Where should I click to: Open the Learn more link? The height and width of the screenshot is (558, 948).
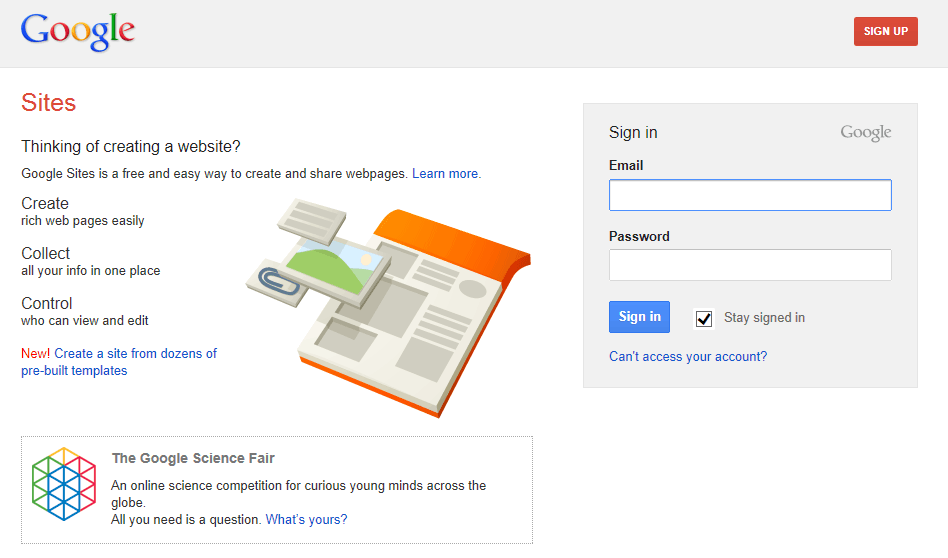pyautogui.click(x=446, y=174)
